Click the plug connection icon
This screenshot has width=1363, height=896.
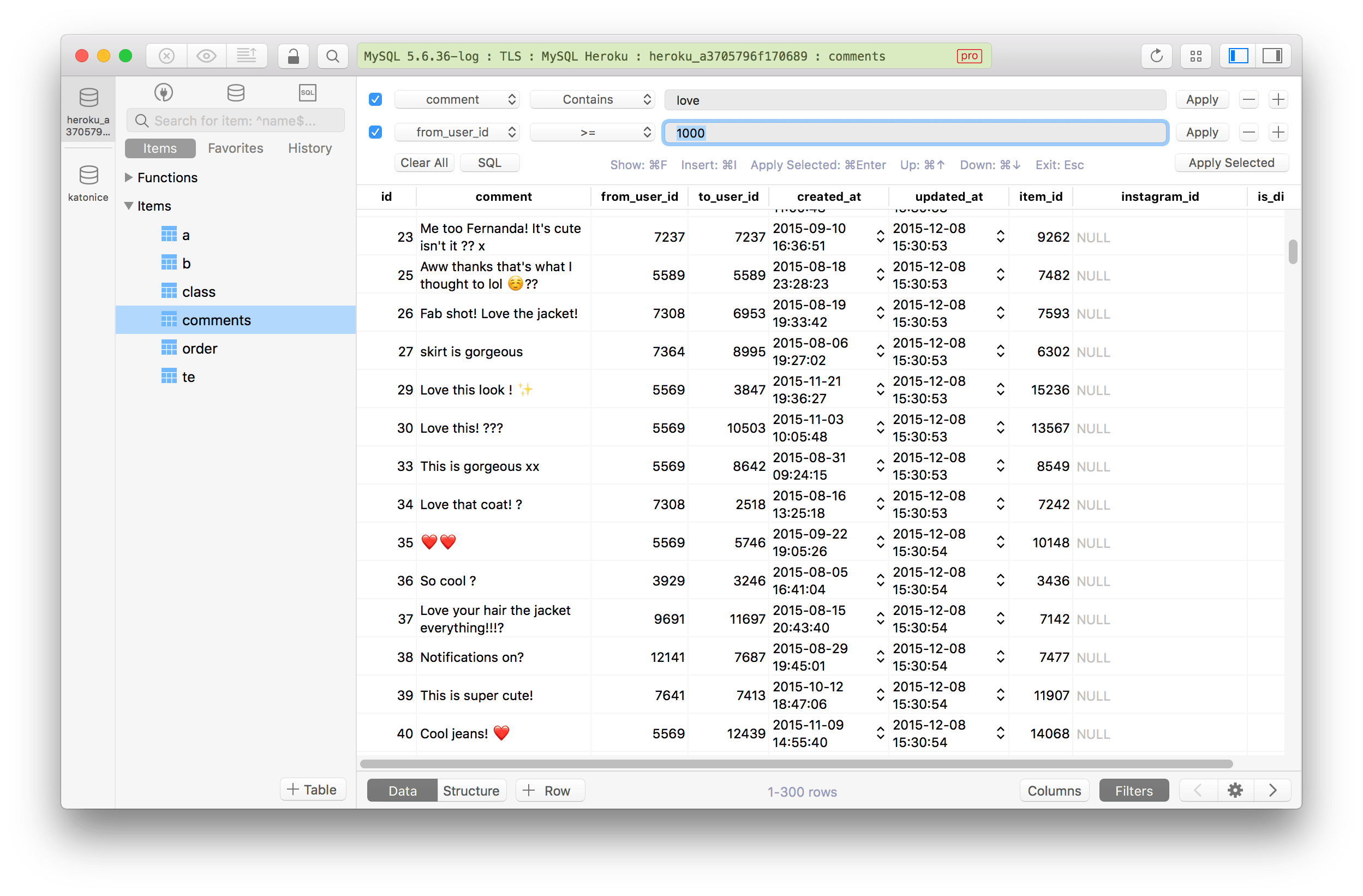tap(164, 93)
